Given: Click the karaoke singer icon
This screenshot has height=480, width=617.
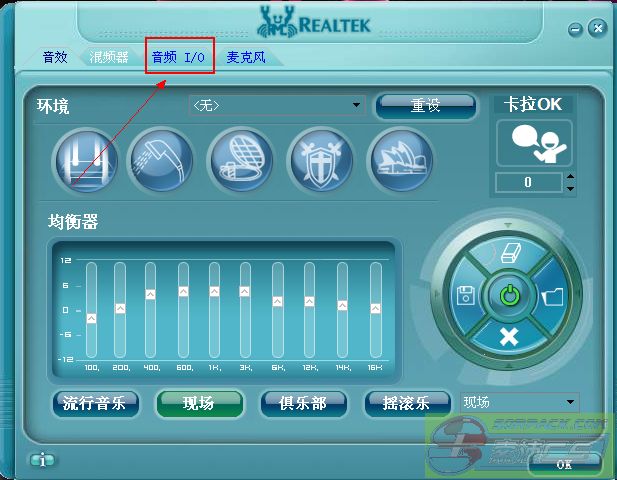Looking at the screenshot, I should tap(534, 144).
